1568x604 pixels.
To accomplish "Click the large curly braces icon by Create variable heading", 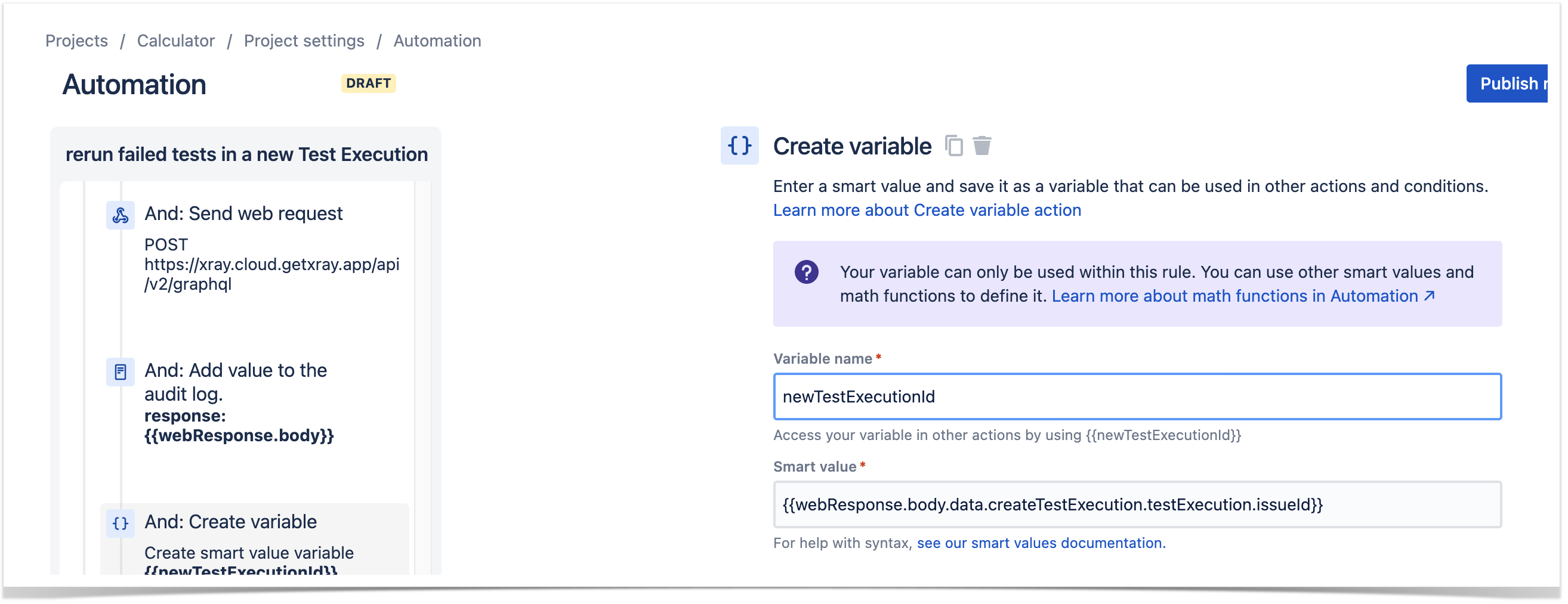I will click(741, 146).
